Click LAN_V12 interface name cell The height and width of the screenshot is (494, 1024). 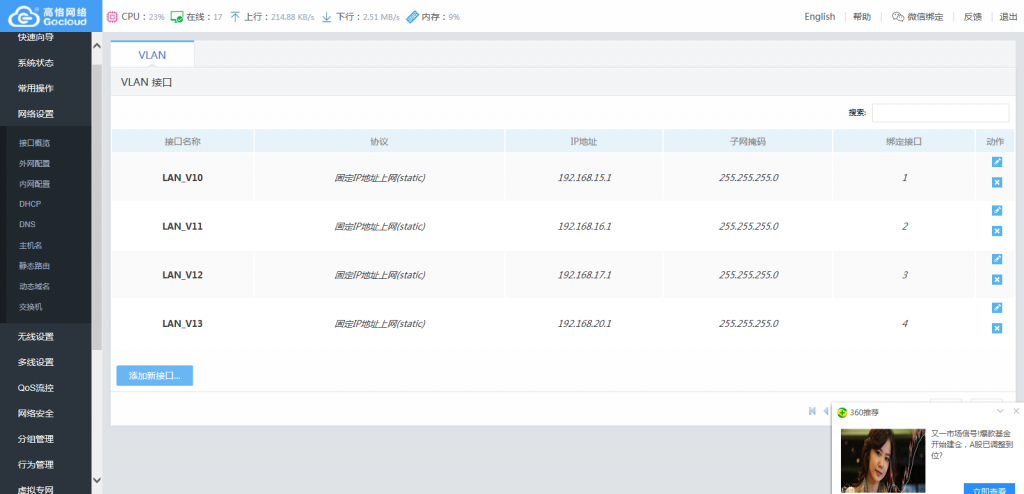(x=183, y=275)
